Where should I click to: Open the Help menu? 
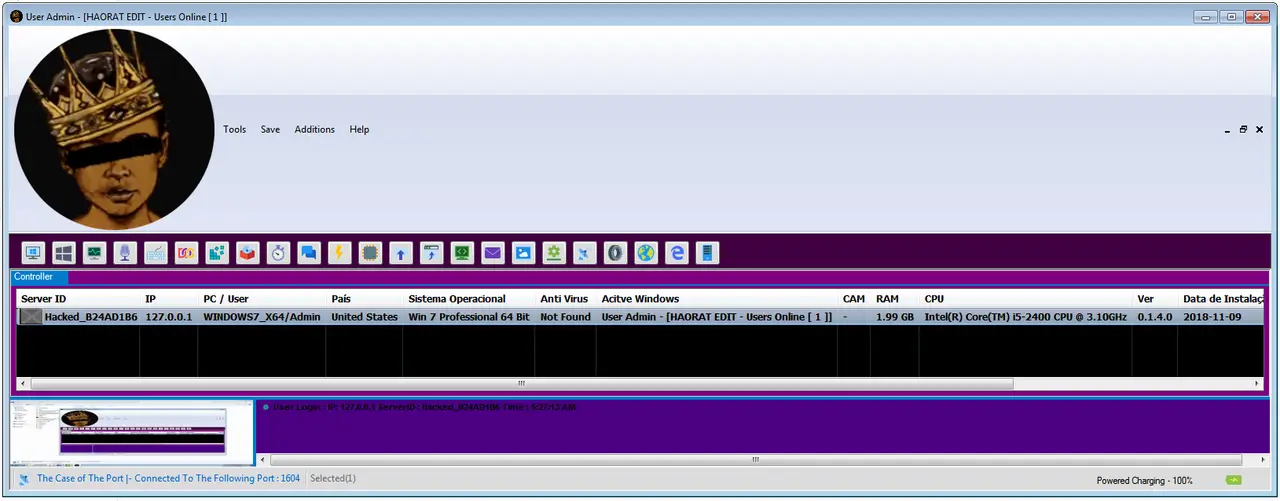coord(359,129)
